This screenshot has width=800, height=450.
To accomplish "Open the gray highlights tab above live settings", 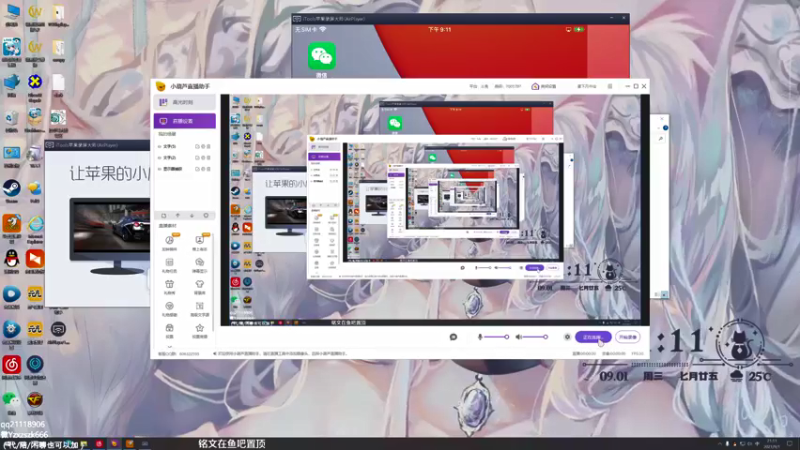I will (185, 102).
